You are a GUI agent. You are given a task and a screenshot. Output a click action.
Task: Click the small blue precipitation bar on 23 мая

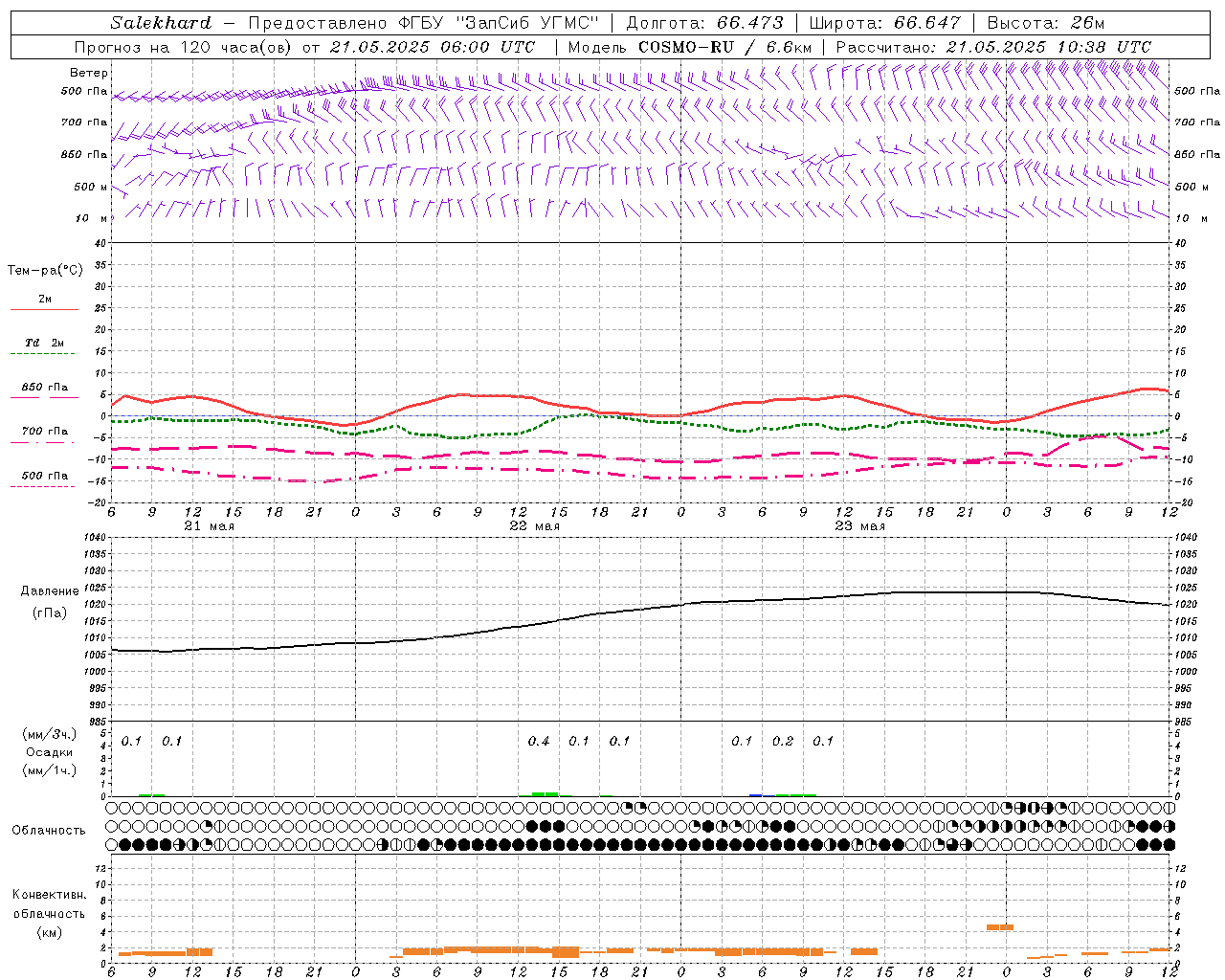(x=756, y=794)
